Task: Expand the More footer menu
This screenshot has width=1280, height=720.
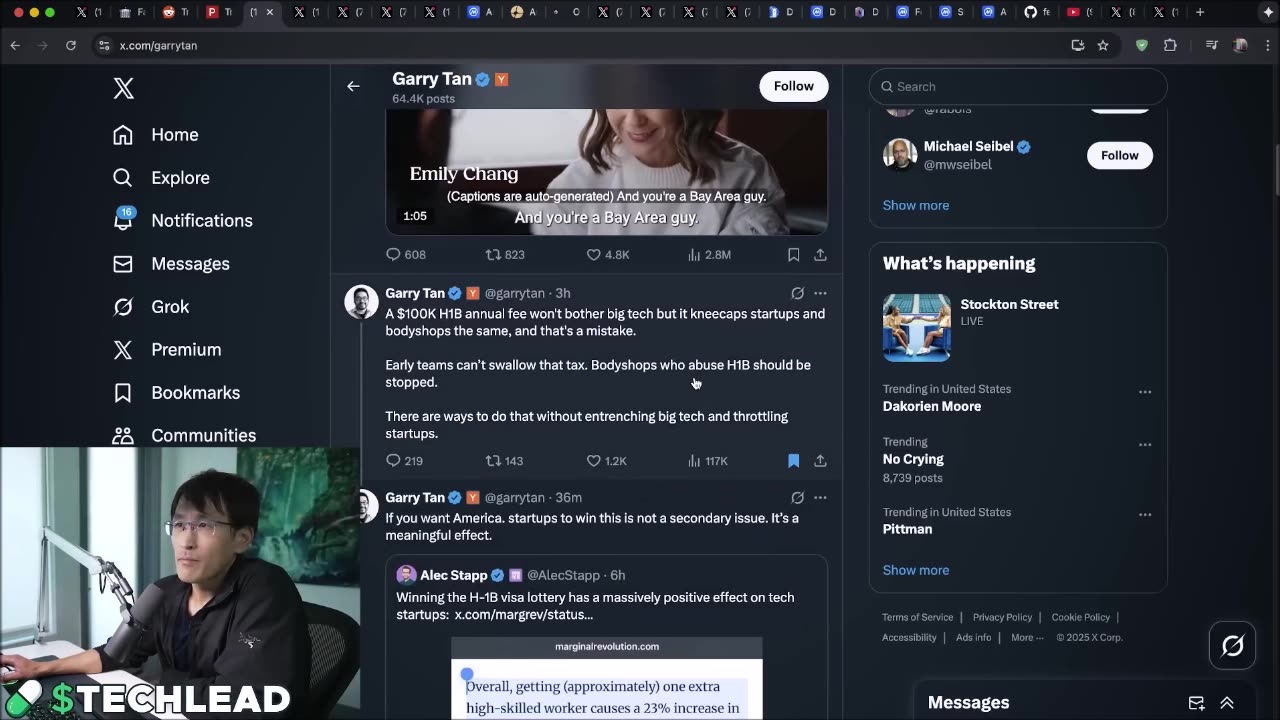Action: tap(1027, 637)
